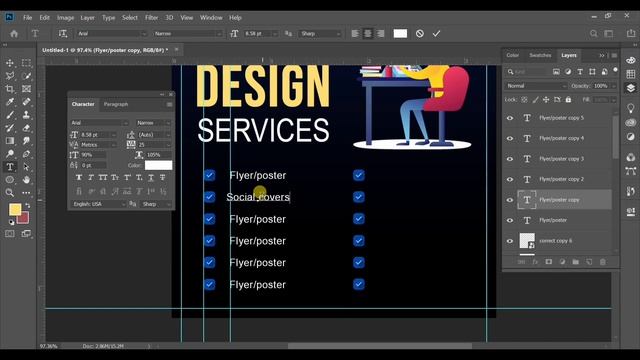Select the Hand tool
Viewport: 640px width, 360px height.
(26, 180)
